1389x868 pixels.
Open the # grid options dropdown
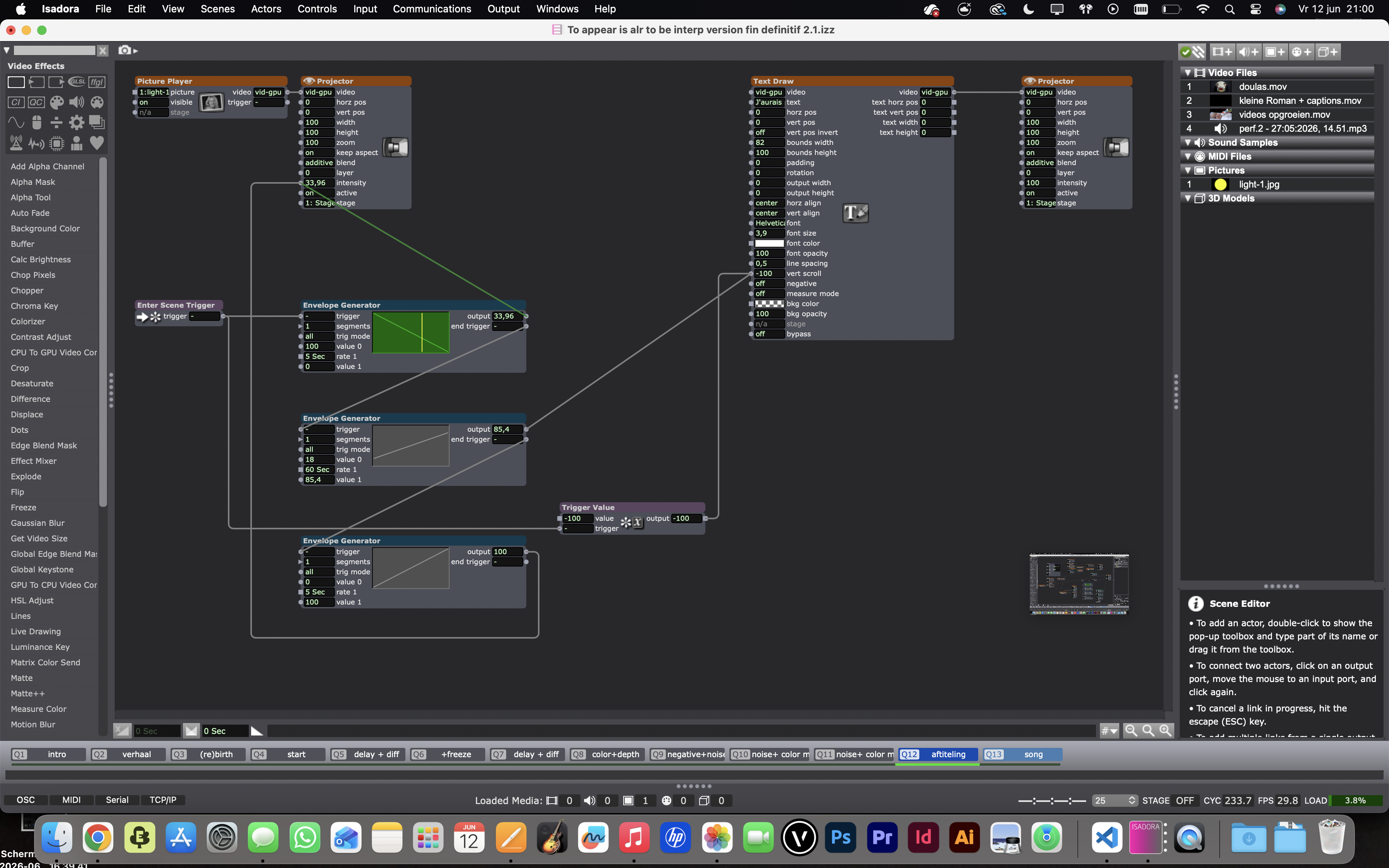pyautogui.click(x=1109, y=731)
